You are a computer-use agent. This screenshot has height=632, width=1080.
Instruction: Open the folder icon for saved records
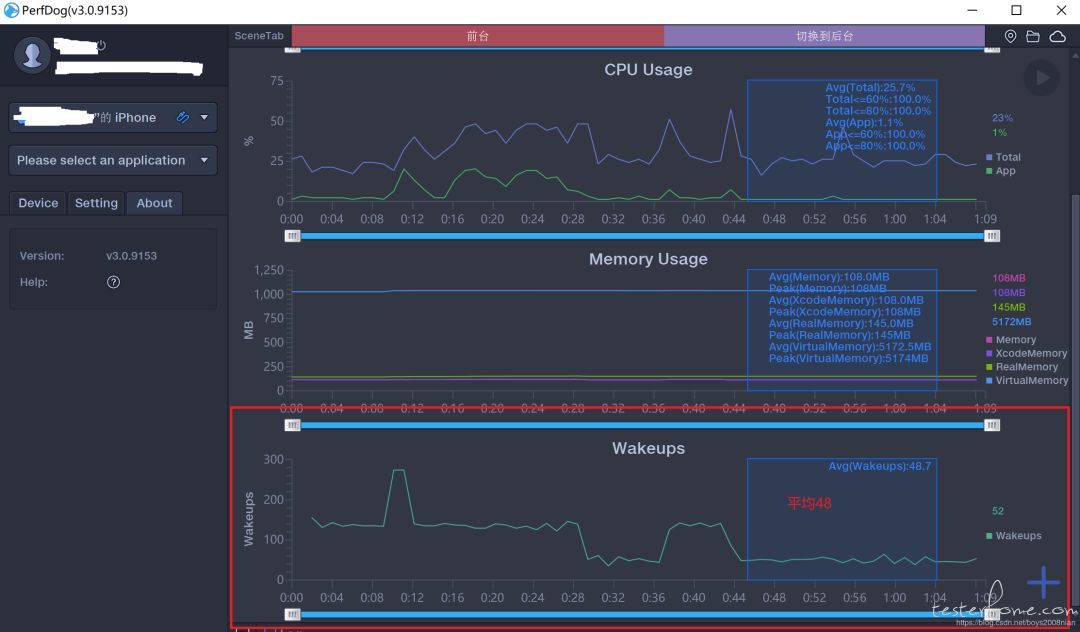[1032, 36]
